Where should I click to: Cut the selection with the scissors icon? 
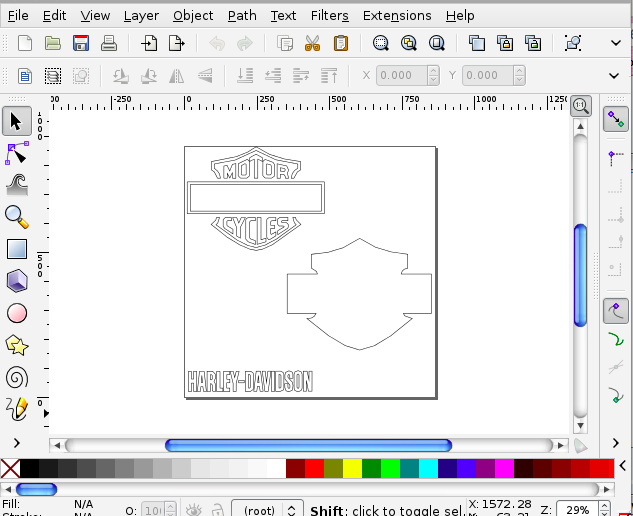click(312, 43)
